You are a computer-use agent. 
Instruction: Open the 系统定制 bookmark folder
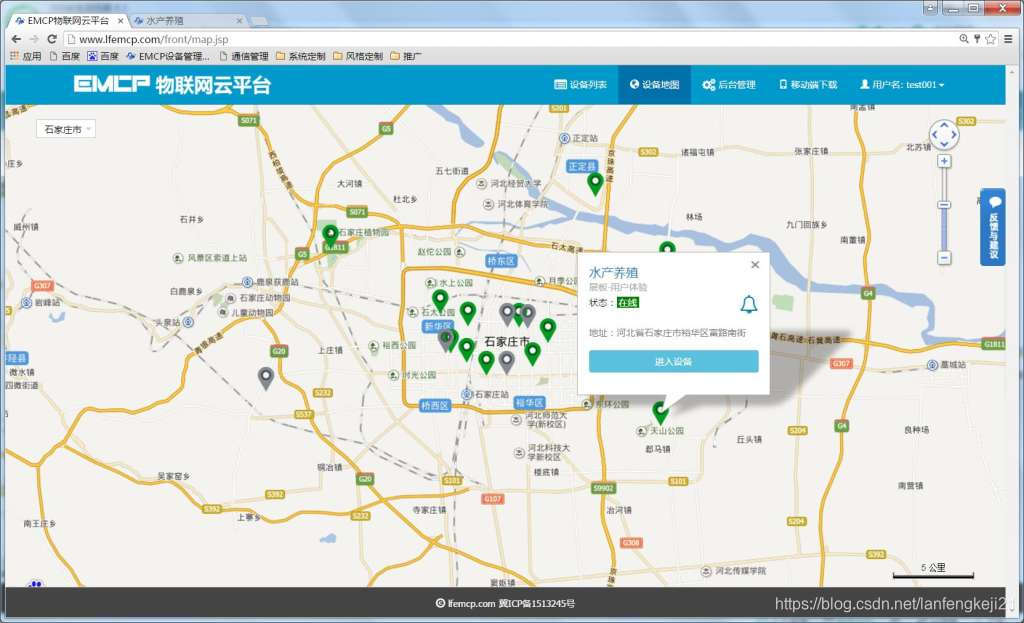click(x=300, y=56)
